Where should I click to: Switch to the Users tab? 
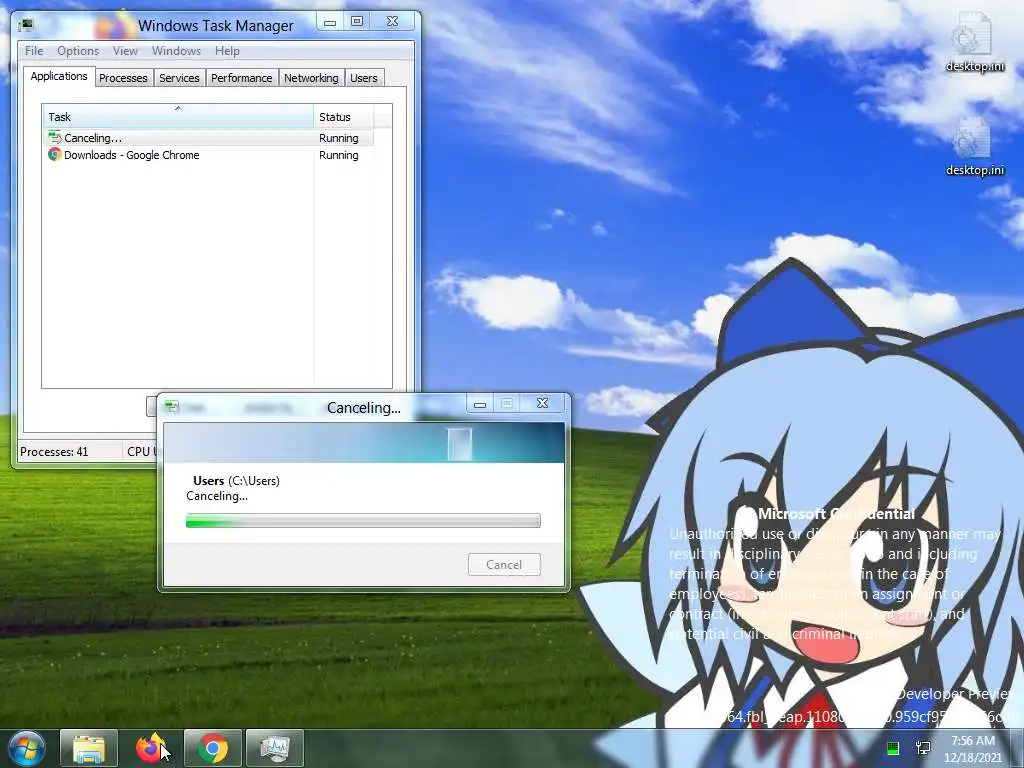point(364,78)
